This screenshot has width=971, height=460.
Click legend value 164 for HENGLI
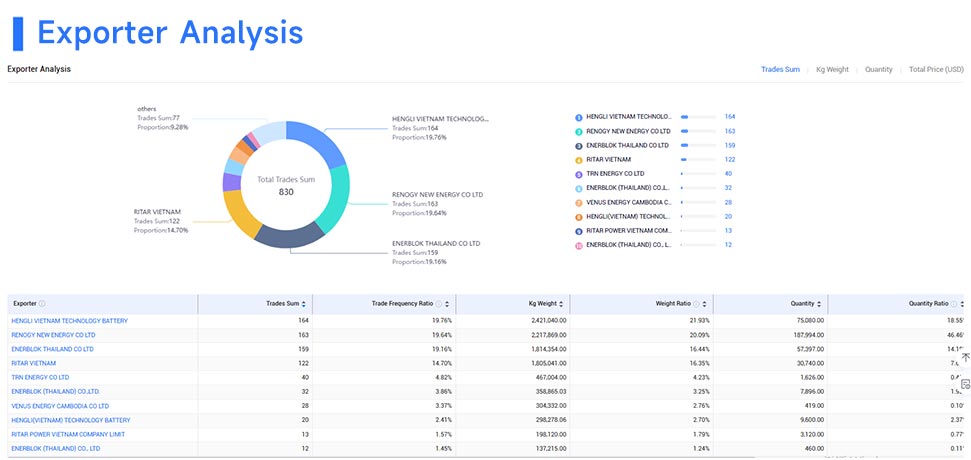click(729, 117)
